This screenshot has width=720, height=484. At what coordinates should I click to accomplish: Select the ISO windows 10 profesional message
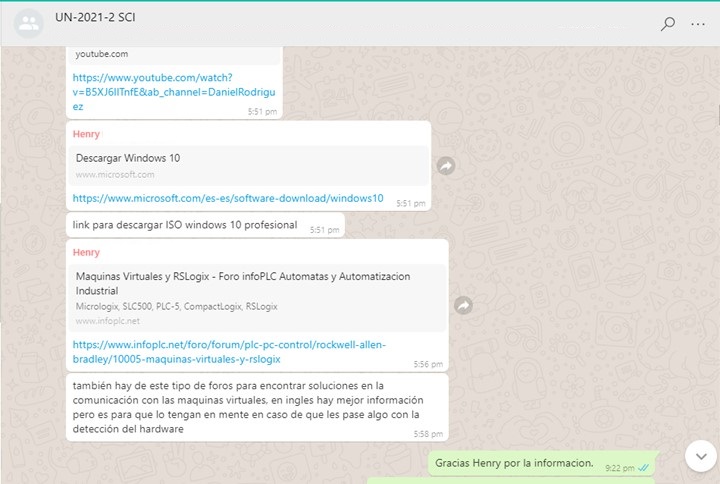coord(186,225)
